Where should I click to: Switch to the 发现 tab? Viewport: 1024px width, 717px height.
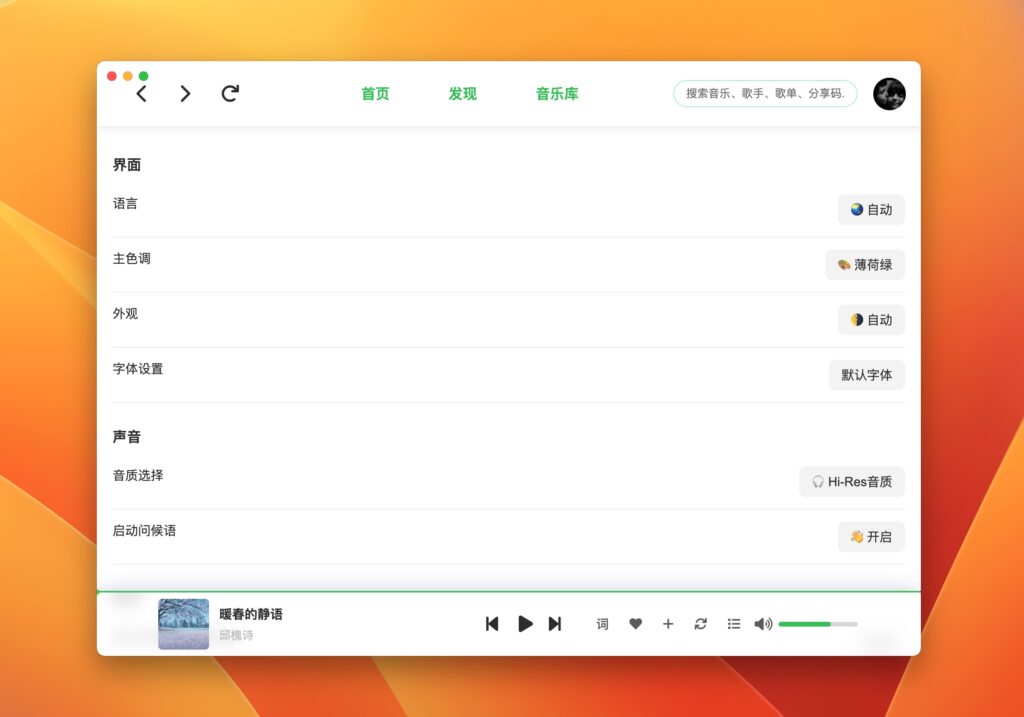461,93
